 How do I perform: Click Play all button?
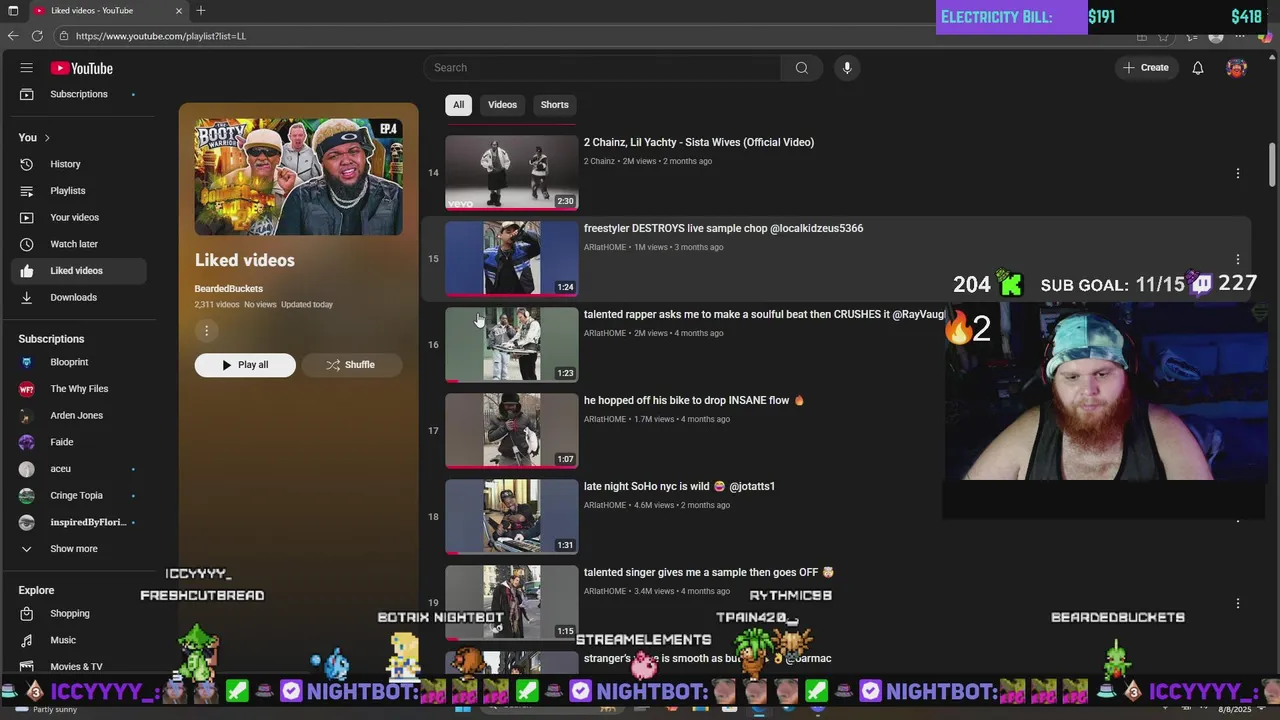(245, 365)
